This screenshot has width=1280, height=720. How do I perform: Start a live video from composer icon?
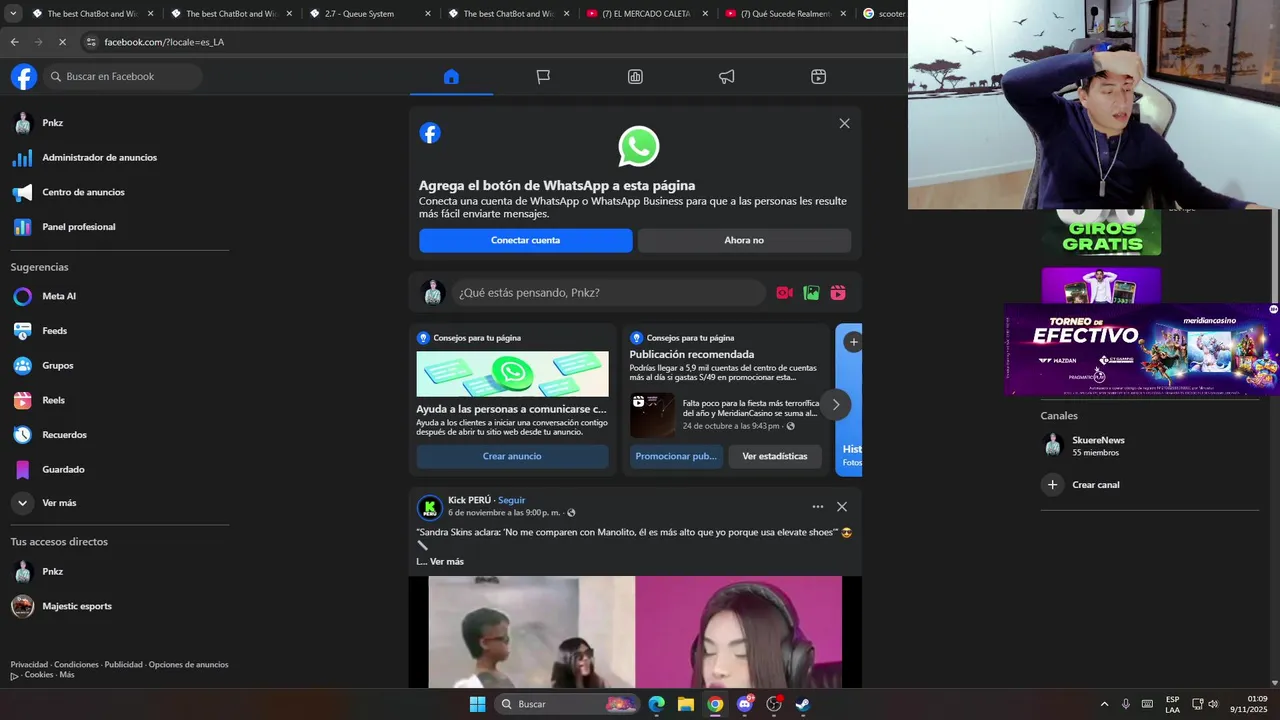point(784,293)
